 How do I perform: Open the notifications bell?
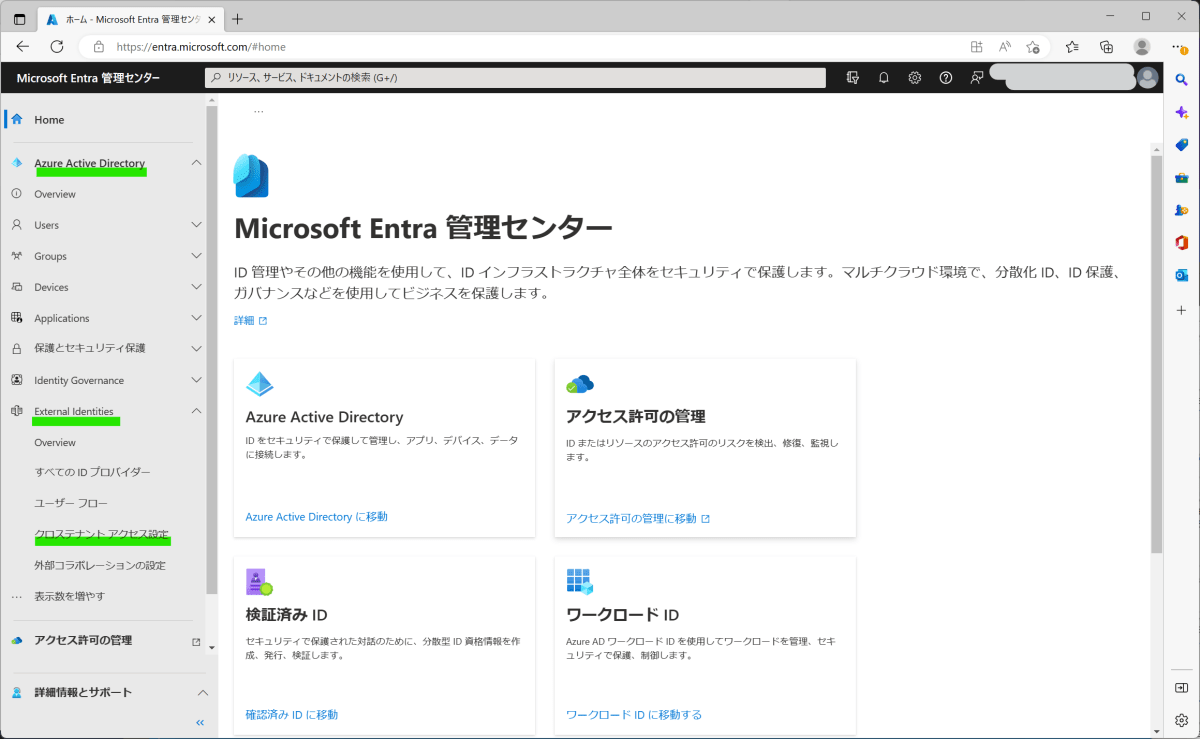(884, 78)
